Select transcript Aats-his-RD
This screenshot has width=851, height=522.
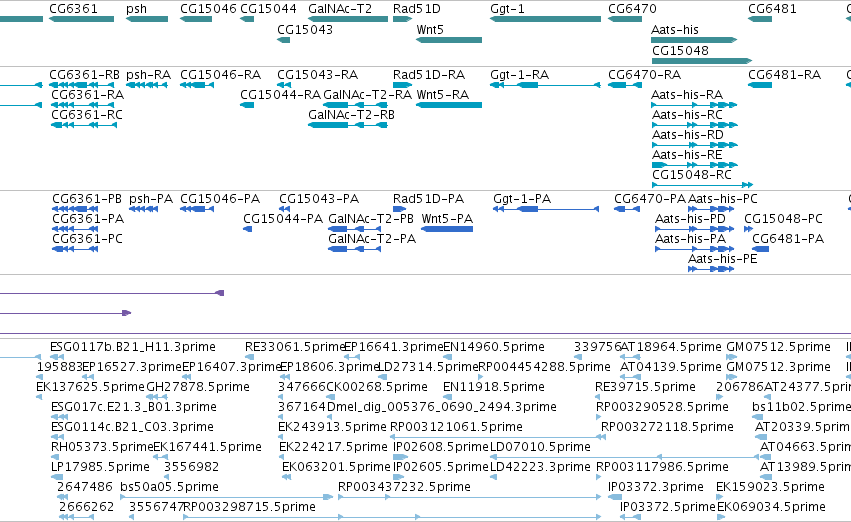point(688,135)
